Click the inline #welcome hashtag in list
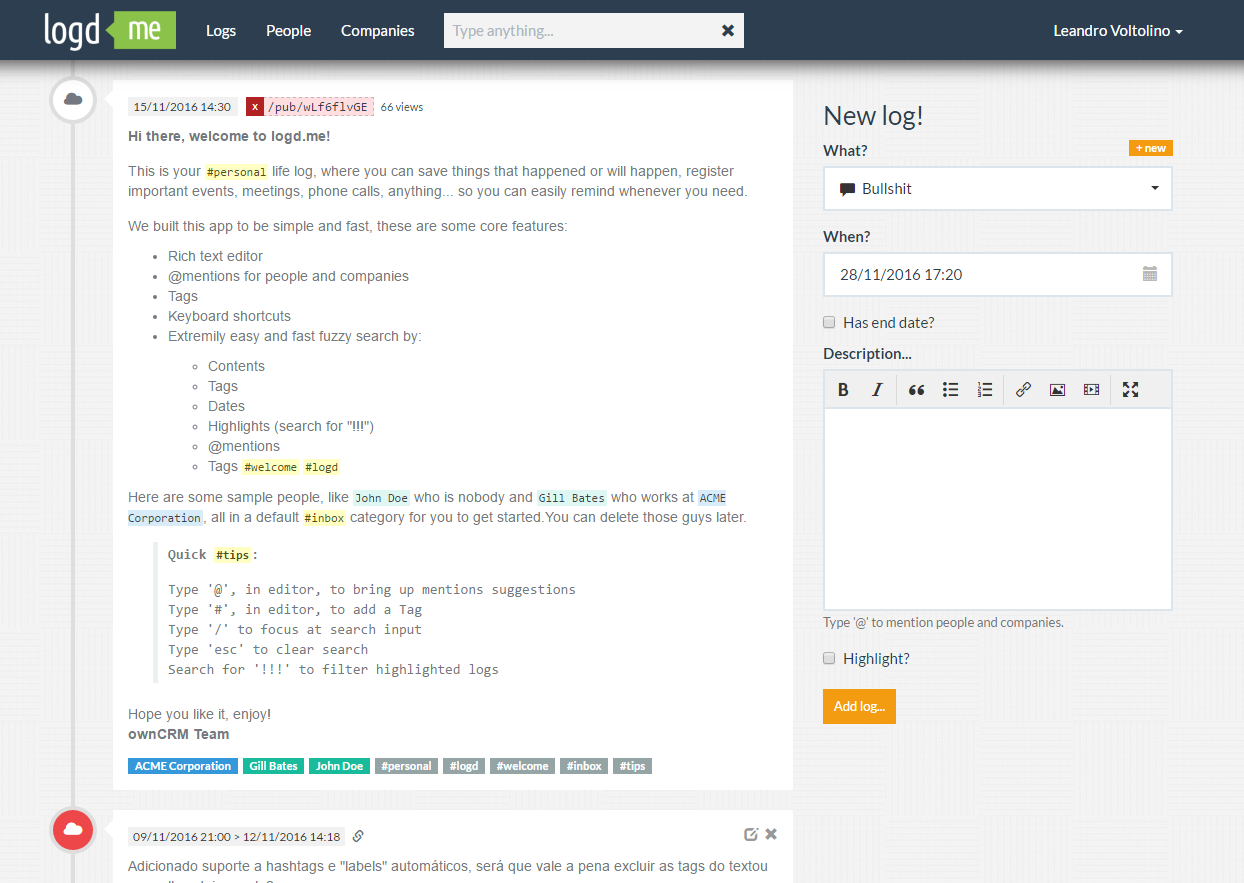Screen dimensions: 1244x883 [x=270, y=467]
